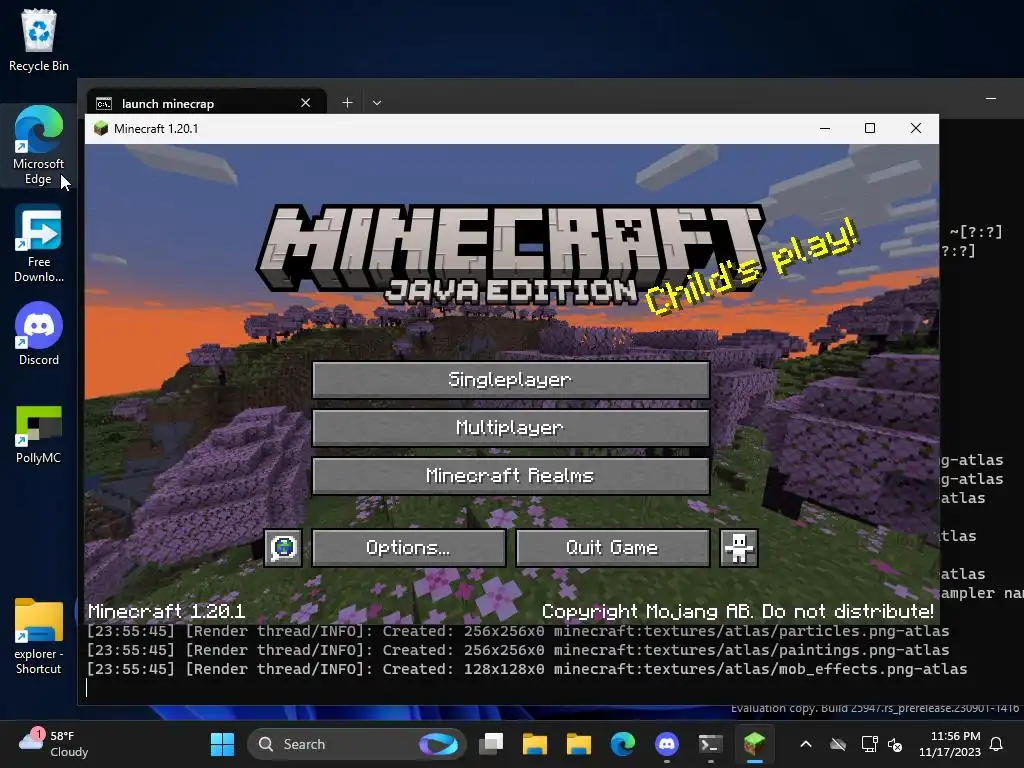Open Minecraft Realms
The image size is (1024, 768).
pyautogui.click(x=511, y=475)
